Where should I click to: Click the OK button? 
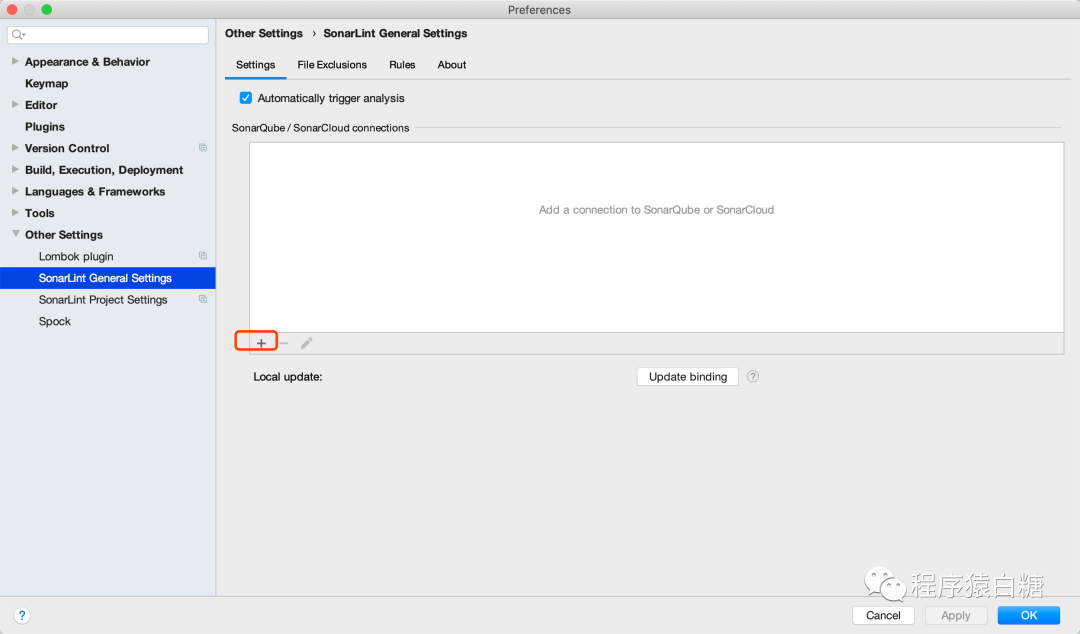click(x=1028, y=615)
